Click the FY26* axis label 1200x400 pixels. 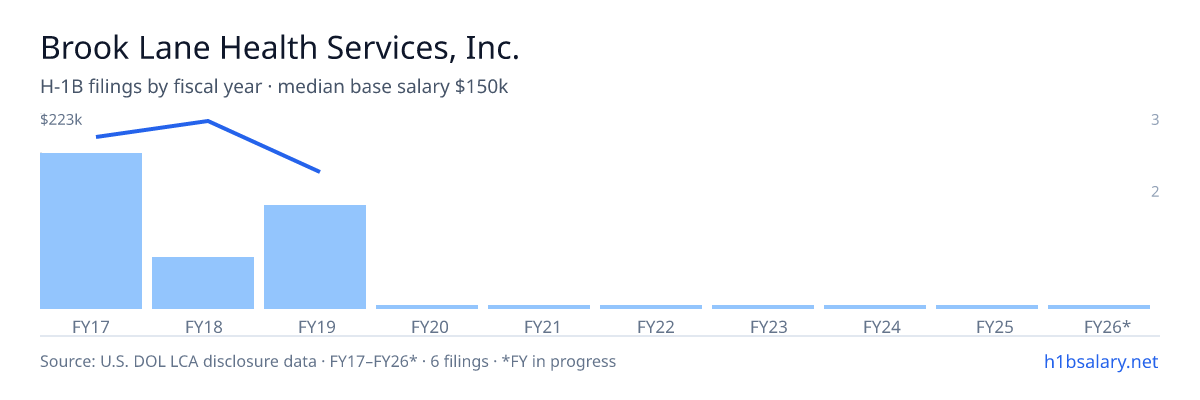click(x=1099, y=327)
